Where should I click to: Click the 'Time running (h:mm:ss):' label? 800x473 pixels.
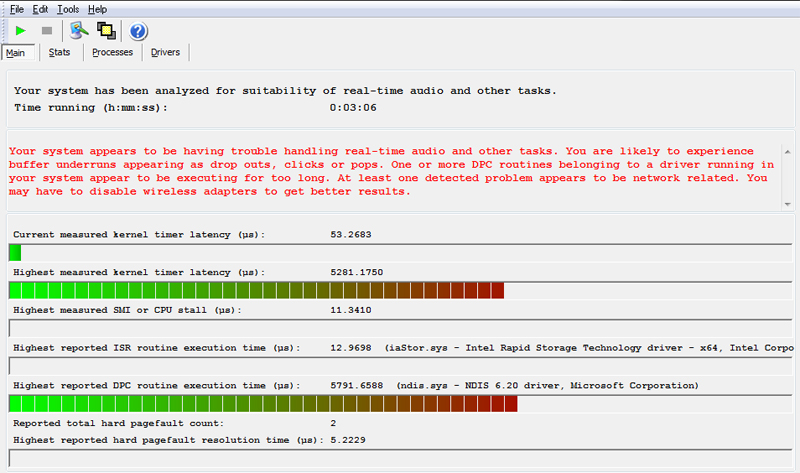click(91, 108)
